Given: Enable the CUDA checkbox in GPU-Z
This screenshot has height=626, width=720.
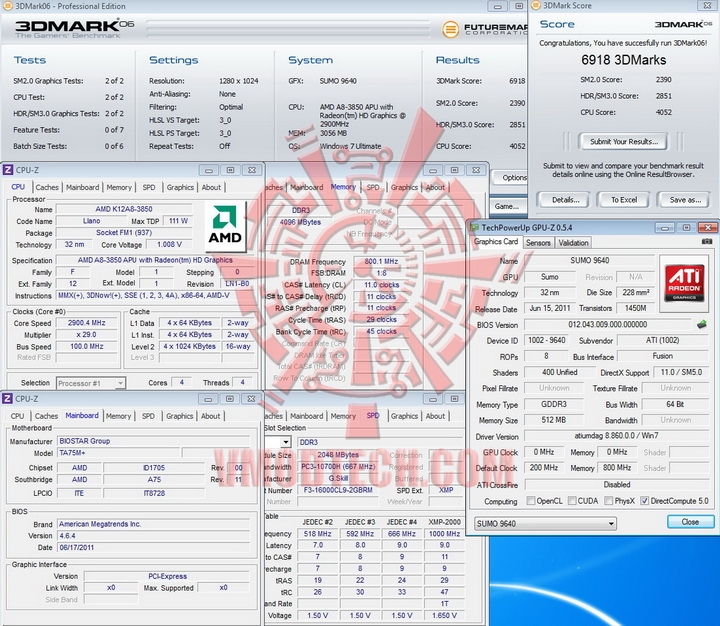Looking at the screenshot, I should [x=572, y=501].
